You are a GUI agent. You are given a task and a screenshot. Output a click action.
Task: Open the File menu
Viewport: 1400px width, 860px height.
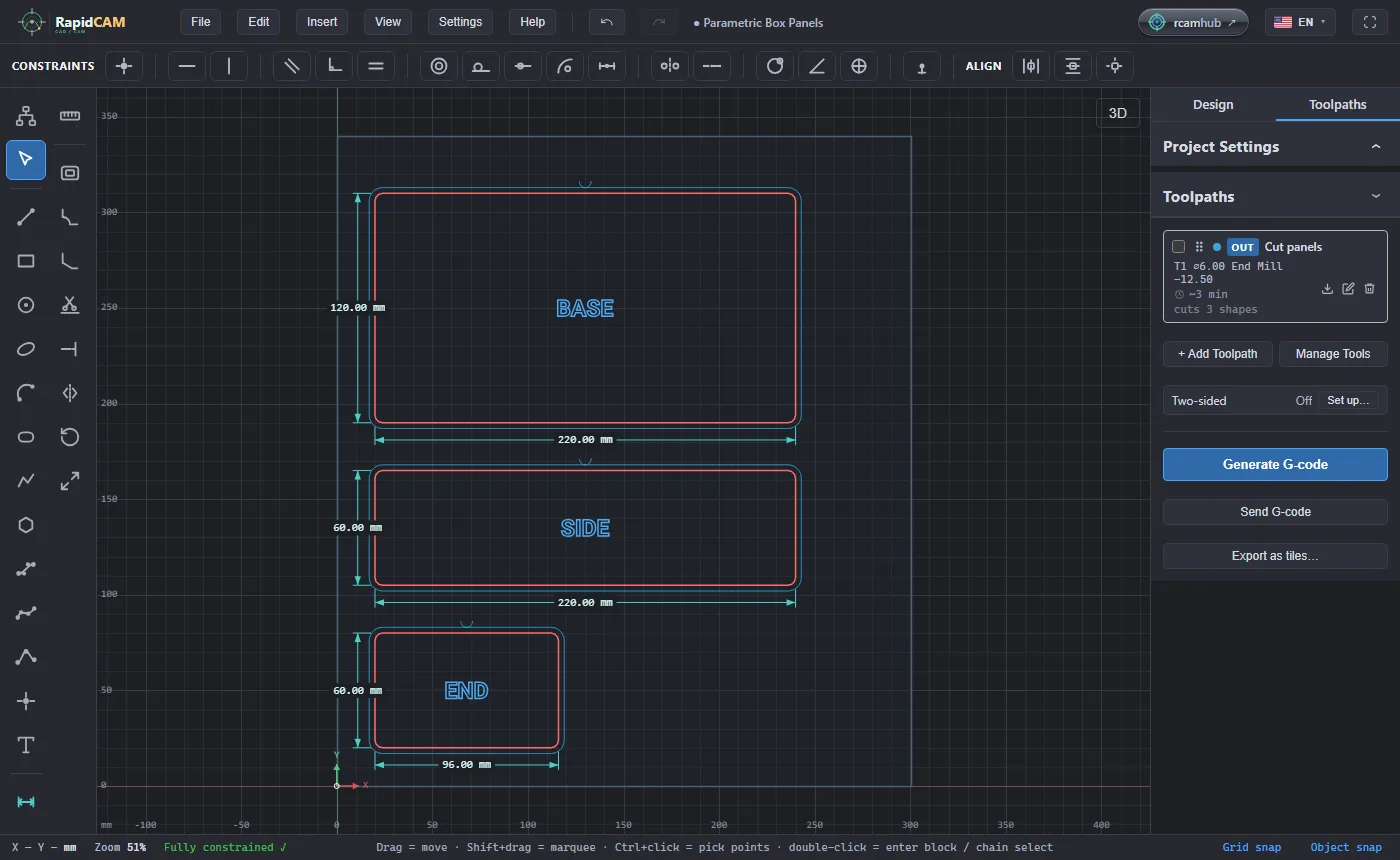click(x=200, y=22)
